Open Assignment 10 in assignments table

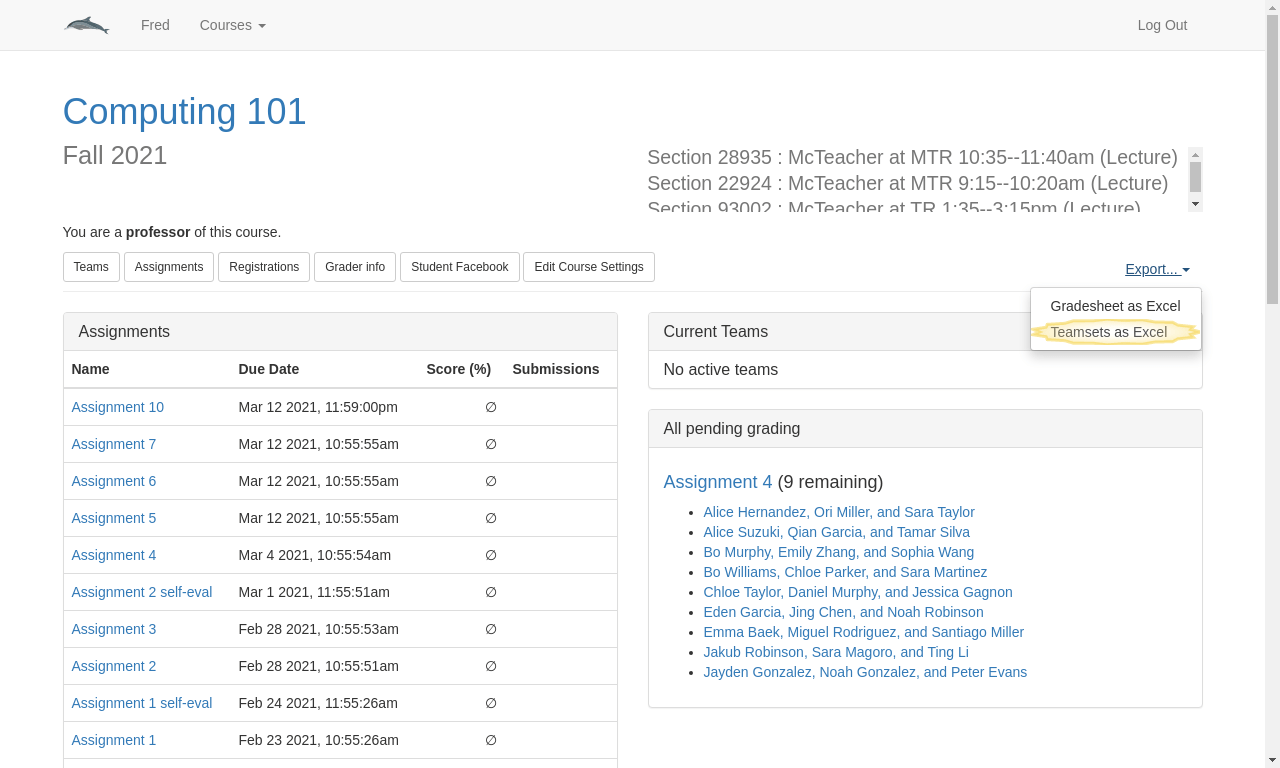point(117,407)
